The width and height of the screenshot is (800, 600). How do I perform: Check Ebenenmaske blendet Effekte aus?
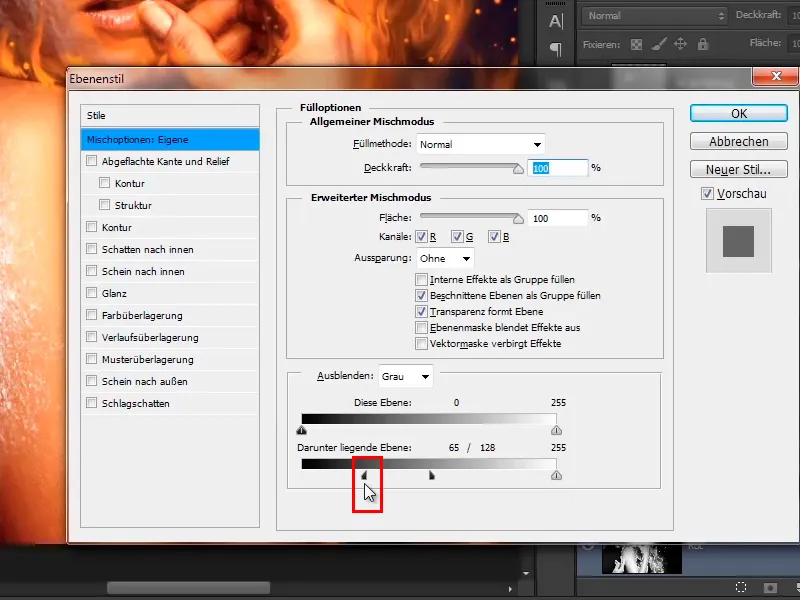[421, 328]
